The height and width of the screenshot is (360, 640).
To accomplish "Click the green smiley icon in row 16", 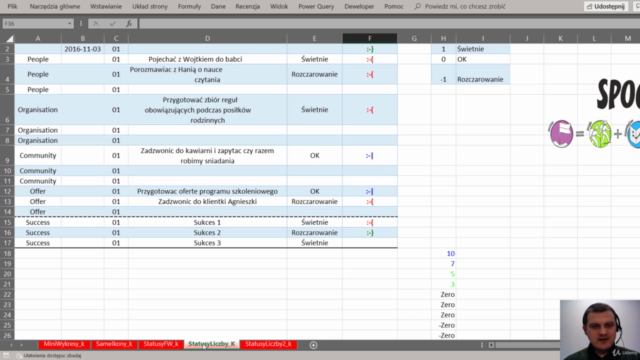I will point(370,233).
